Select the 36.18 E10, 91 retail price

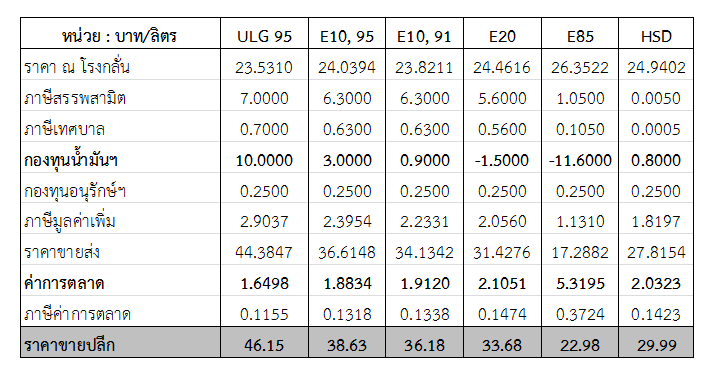(424, 342)
